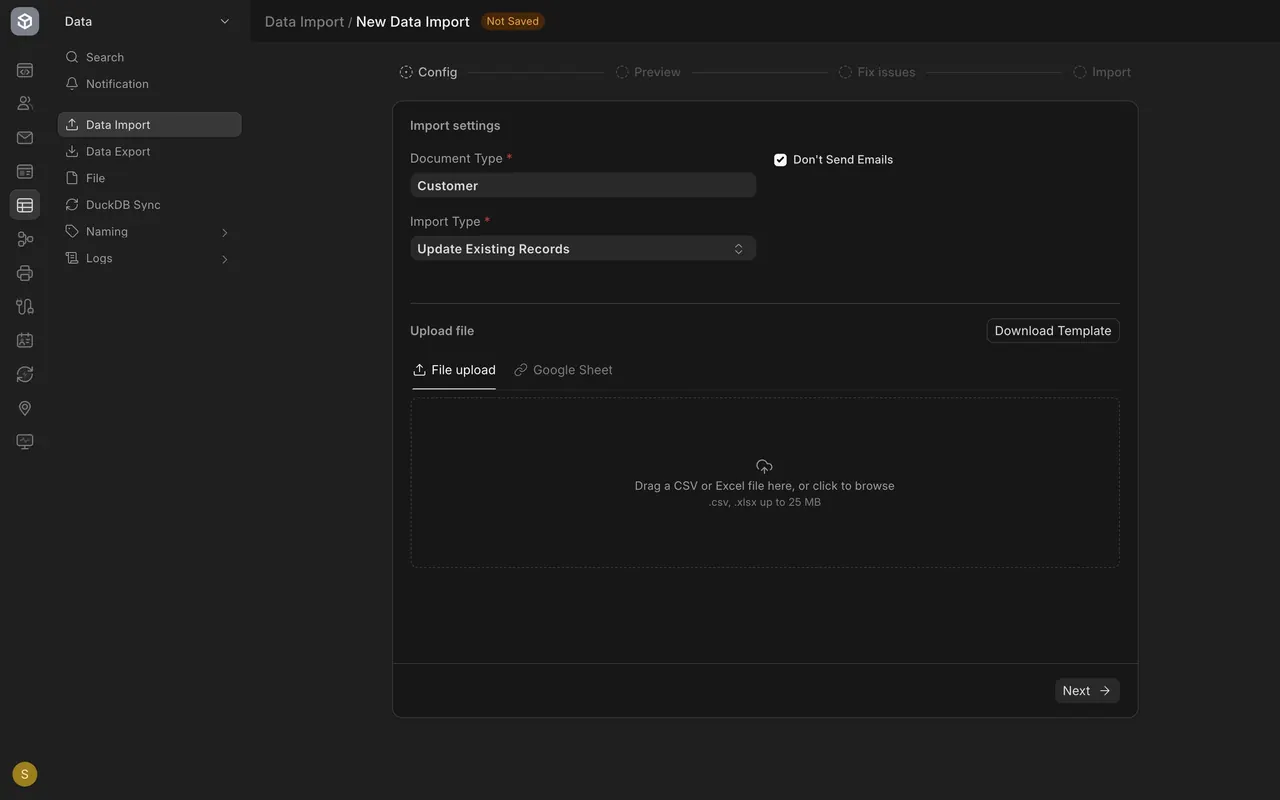Open the route path rail icon
1280x800 pixels.
pos(25,307)
